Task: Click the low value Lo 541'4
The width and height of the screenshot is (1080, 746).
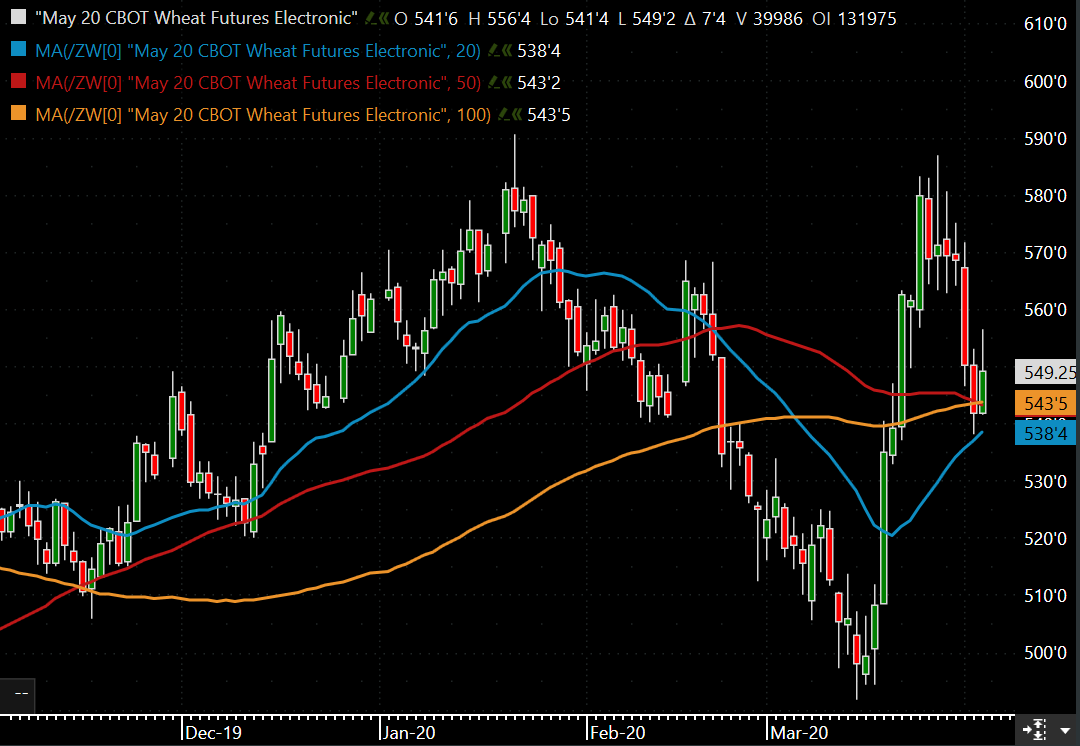Action: (x=574, y=19)
